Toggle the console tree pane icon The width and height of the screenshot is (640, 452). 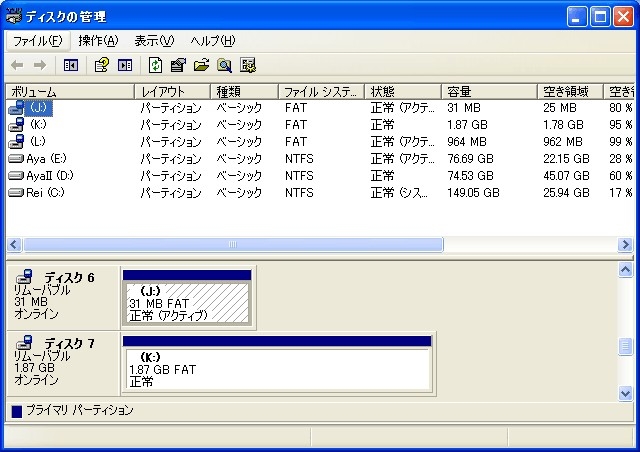71,65
